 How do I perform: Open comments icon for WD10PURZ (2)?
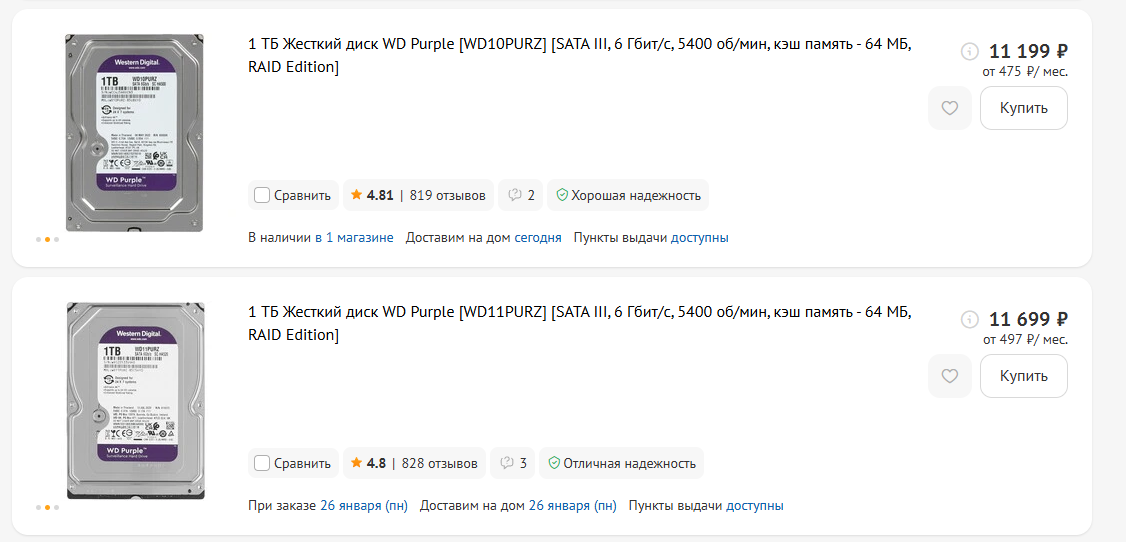tap(521, 195)
